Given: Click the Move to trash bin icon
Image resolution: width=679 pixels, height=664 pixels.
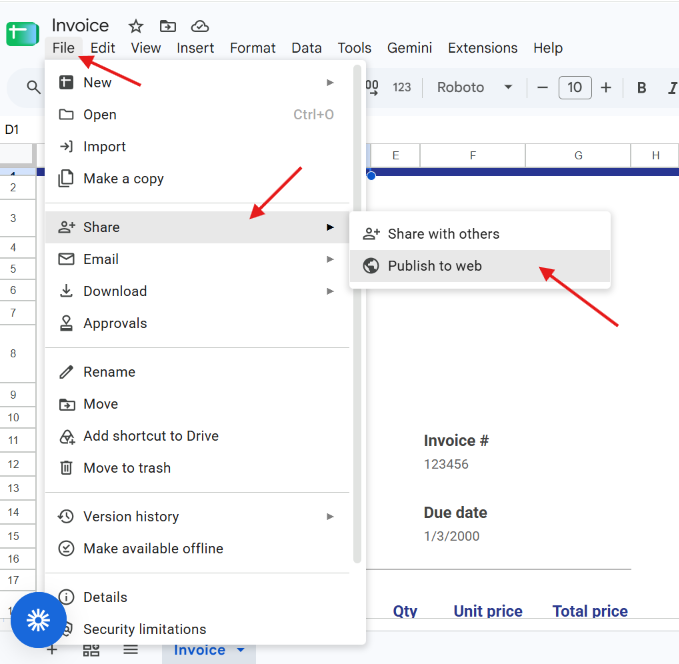Looking at the screenshot, I should [66, 468].
